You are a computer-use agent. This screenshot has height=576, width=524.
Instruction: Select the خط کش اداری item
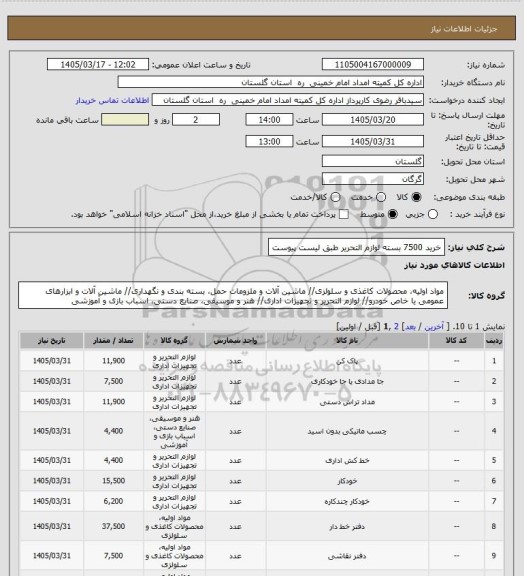[x=347, y=461]
